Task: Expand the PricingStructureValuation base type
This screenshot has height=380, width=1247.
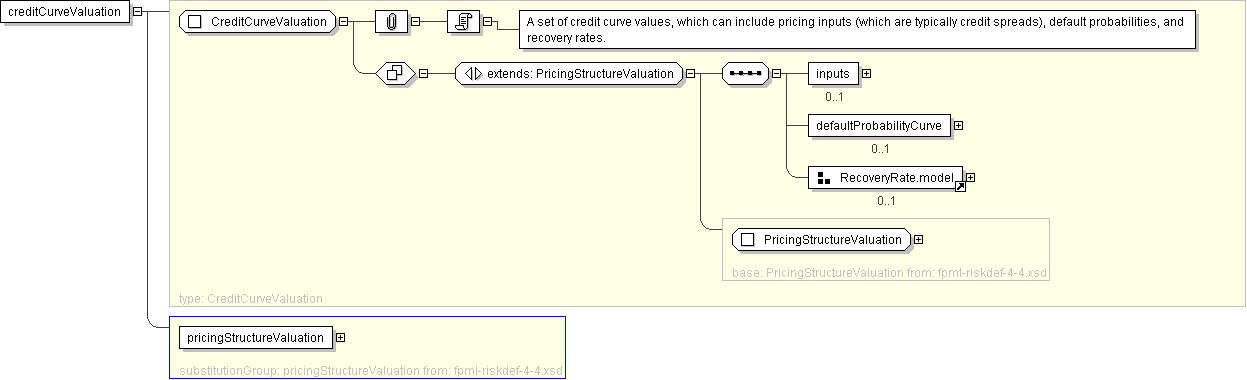Action: point(918,240)
